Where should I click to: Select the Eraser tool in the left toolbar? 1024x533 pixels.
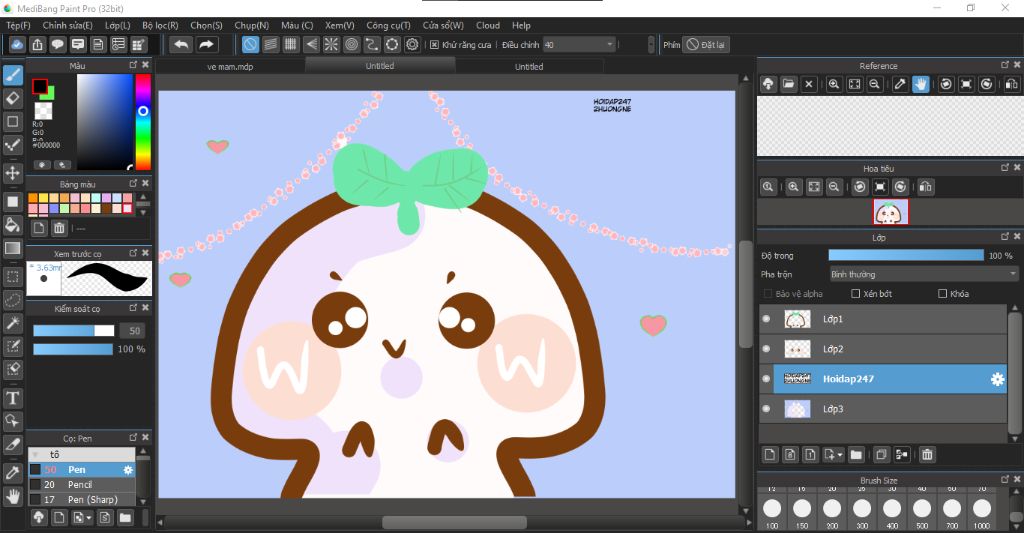pyautogui.click(x=13, y=98)
